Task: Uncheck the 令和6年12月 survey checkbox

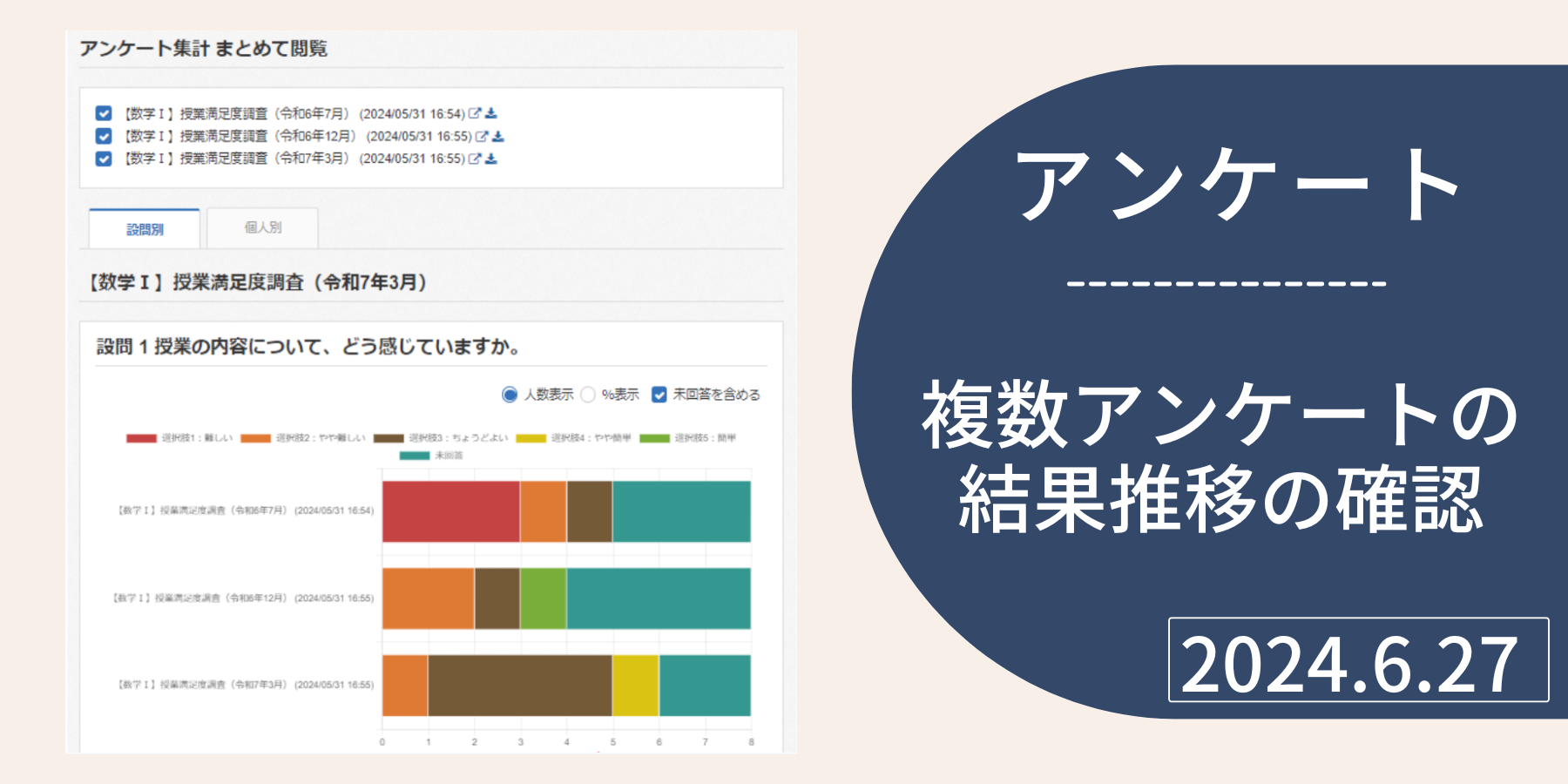Action: tap(104, 136)
